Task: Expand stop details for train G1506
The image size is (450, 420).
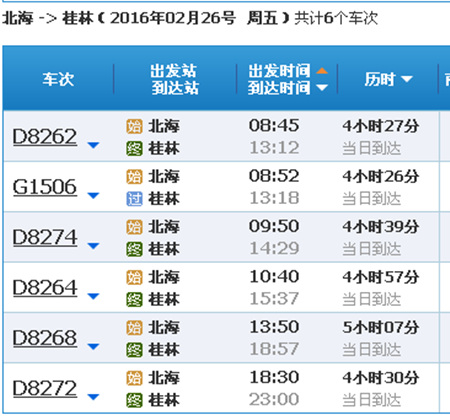Action: click(93, 195)
